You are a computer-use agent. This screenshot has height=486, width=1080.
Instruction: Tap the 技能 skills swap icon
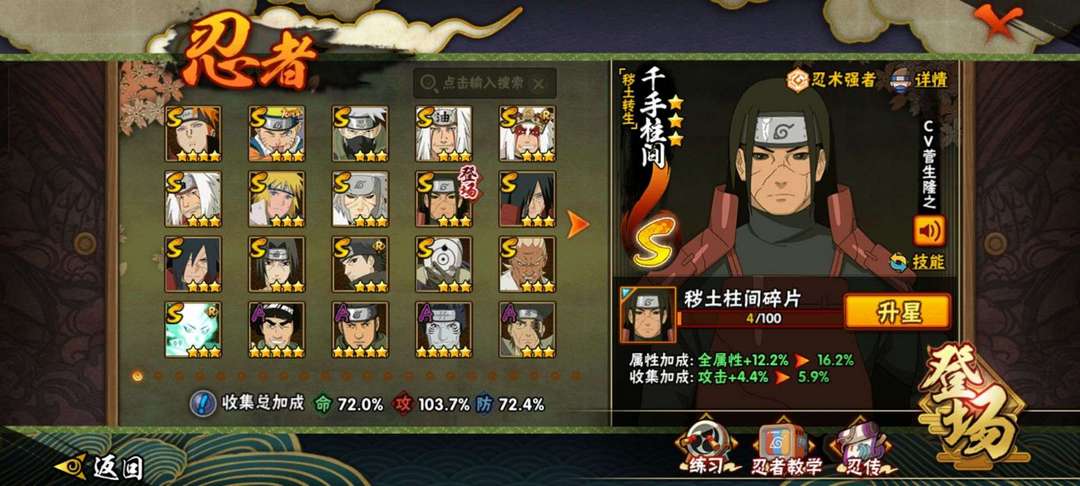click(x=917, y=262)
